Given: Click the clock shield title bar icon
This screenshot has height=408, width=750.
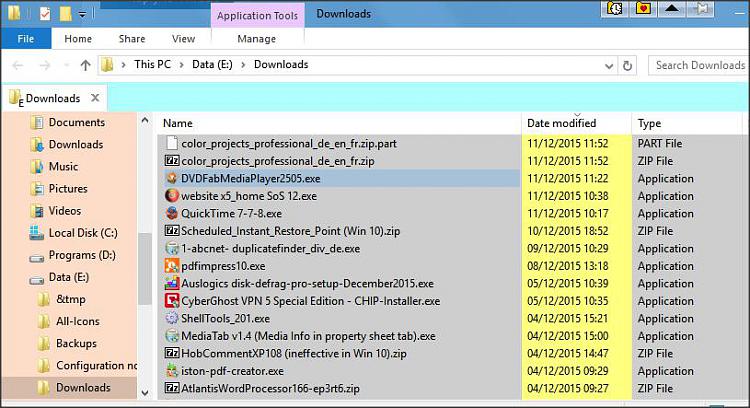Looking at the screenshot, I should [x=615, y=9].
